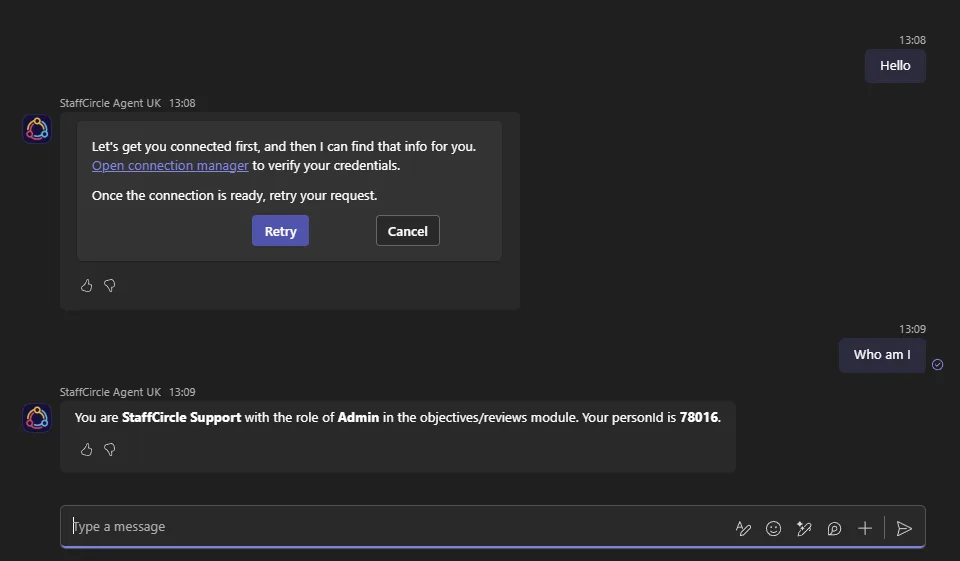Like the connection manager message with thumbs up
Image resolution: width=960 pixels, height=561 pixels.
coord(86,285)
